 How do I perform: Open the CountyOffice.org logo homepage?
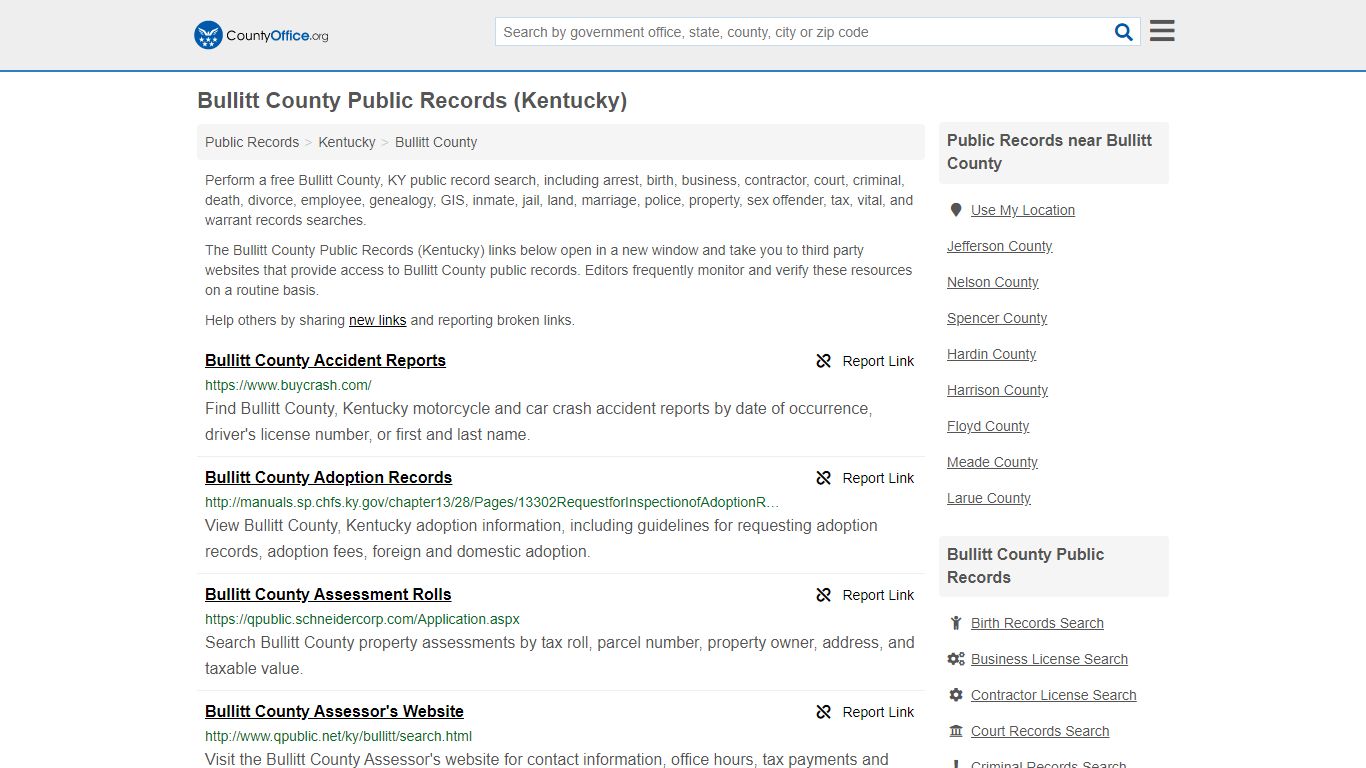point(261,35)
